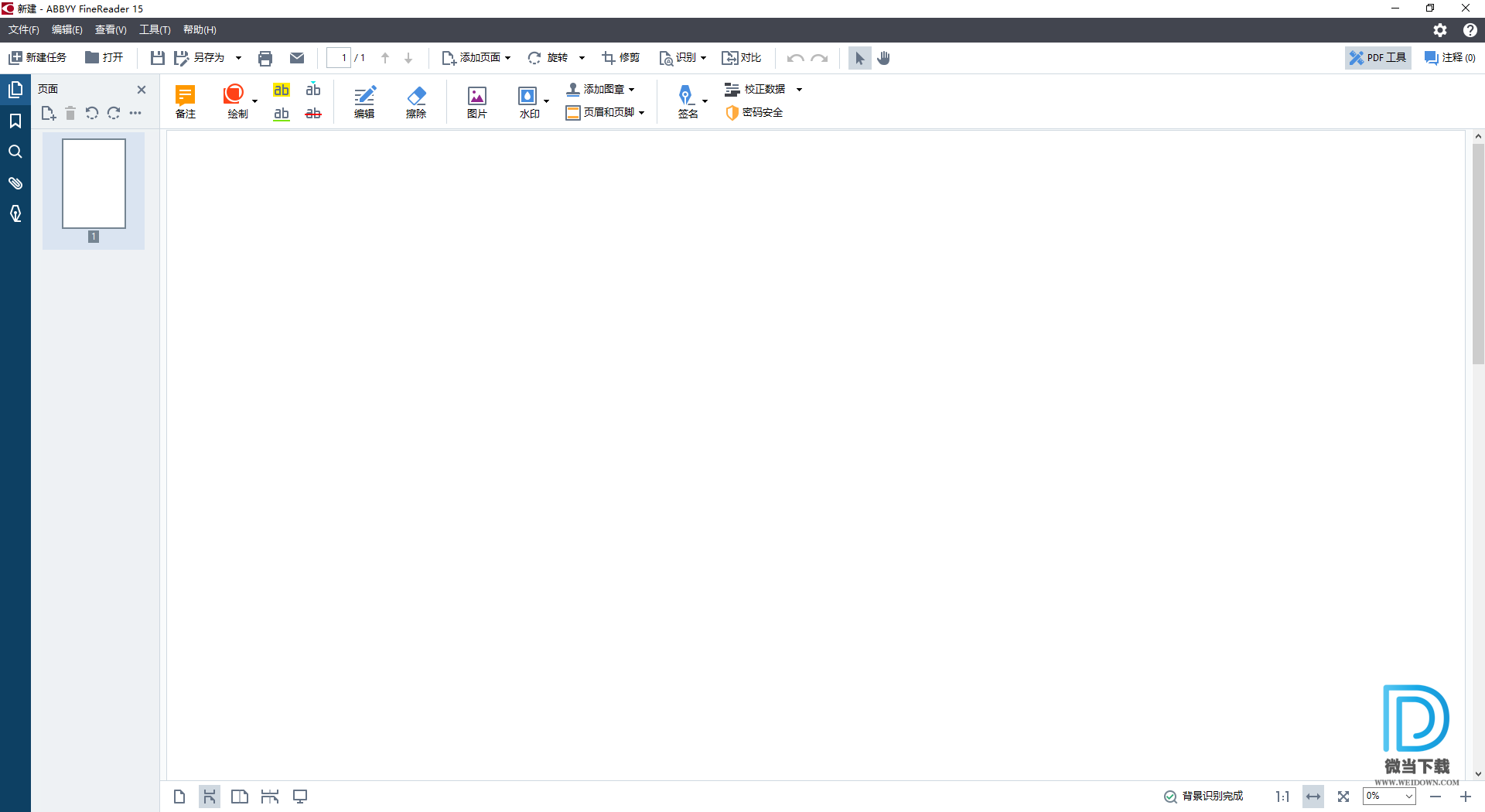Image resolution: width=1485 pixels, height=812 pixels.
Task: Open the File (文件) menu
Action: (x=24, y=30)
